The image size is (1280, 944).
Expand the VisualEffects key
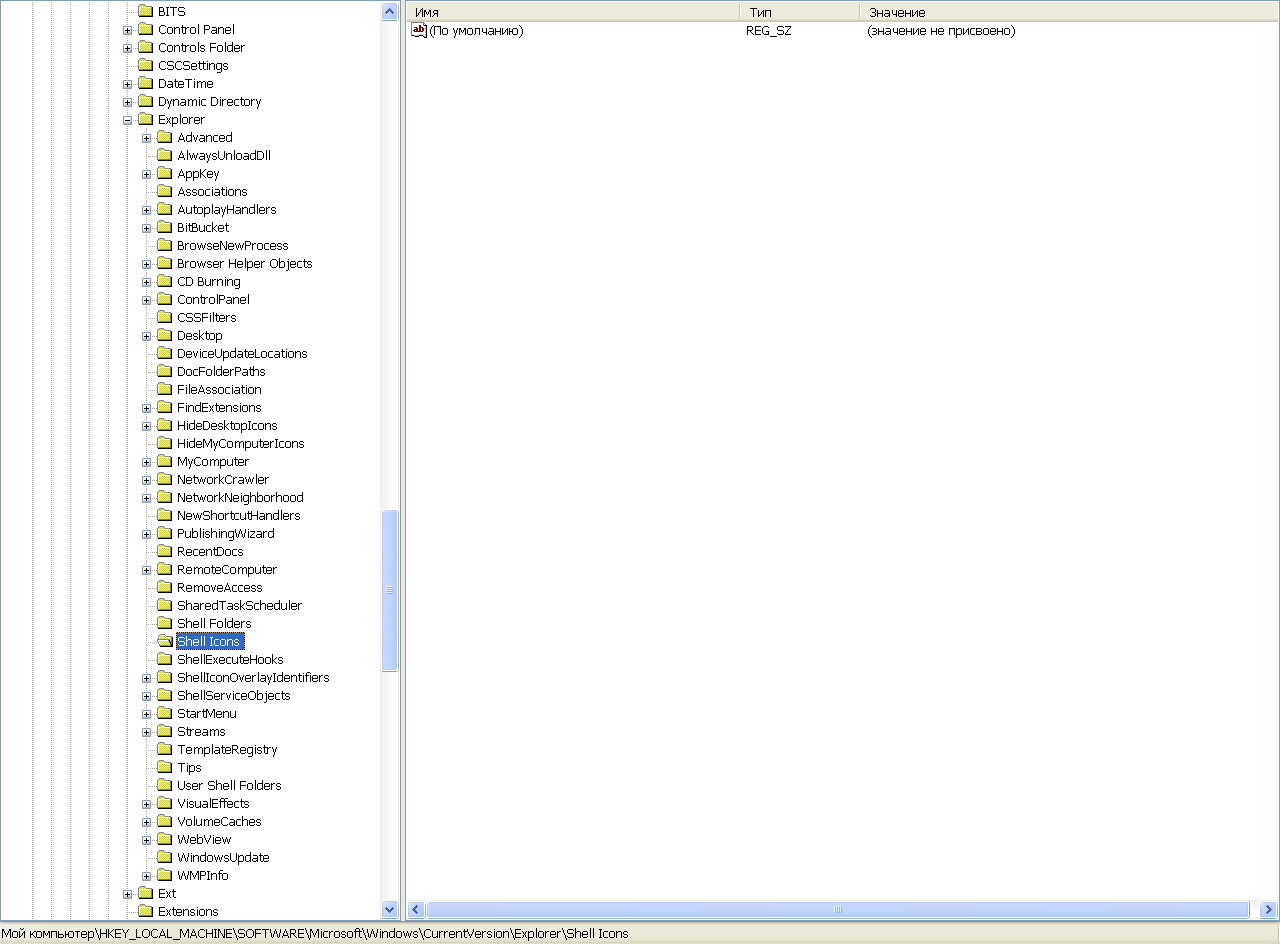(x=147, y=804)
